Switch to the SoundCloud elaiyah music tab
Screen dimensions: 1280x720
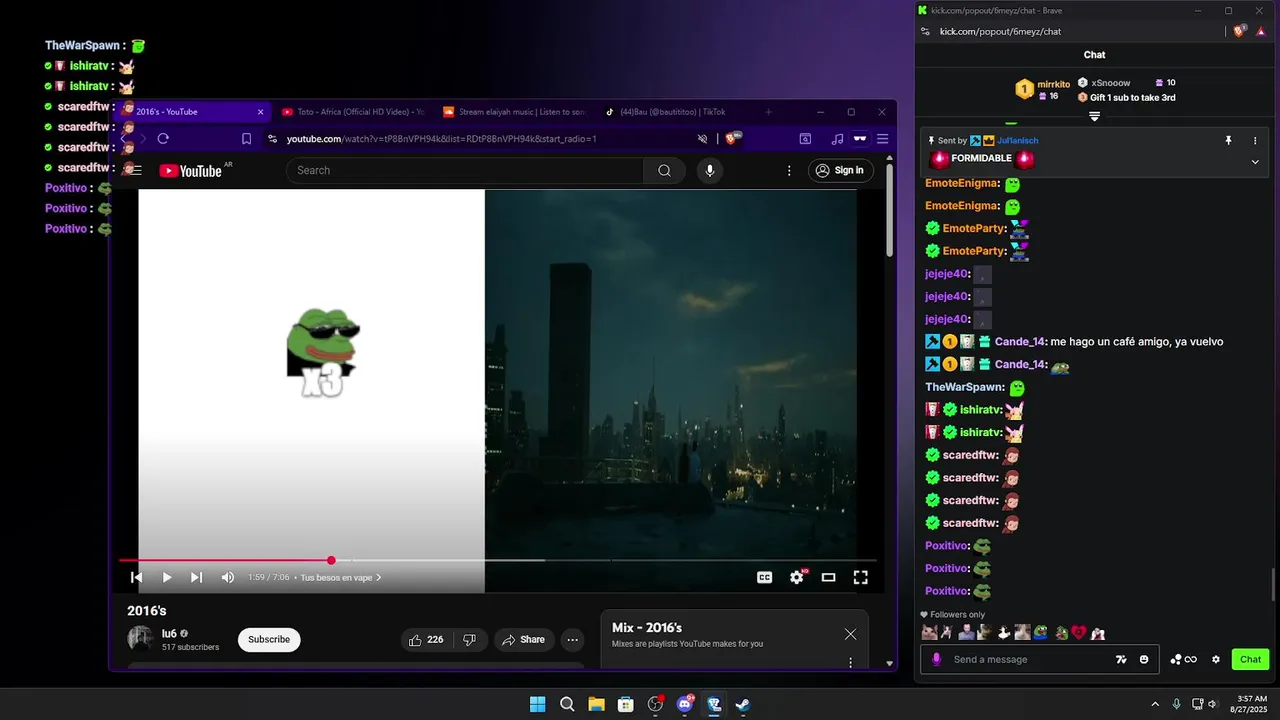coord(513,112)
